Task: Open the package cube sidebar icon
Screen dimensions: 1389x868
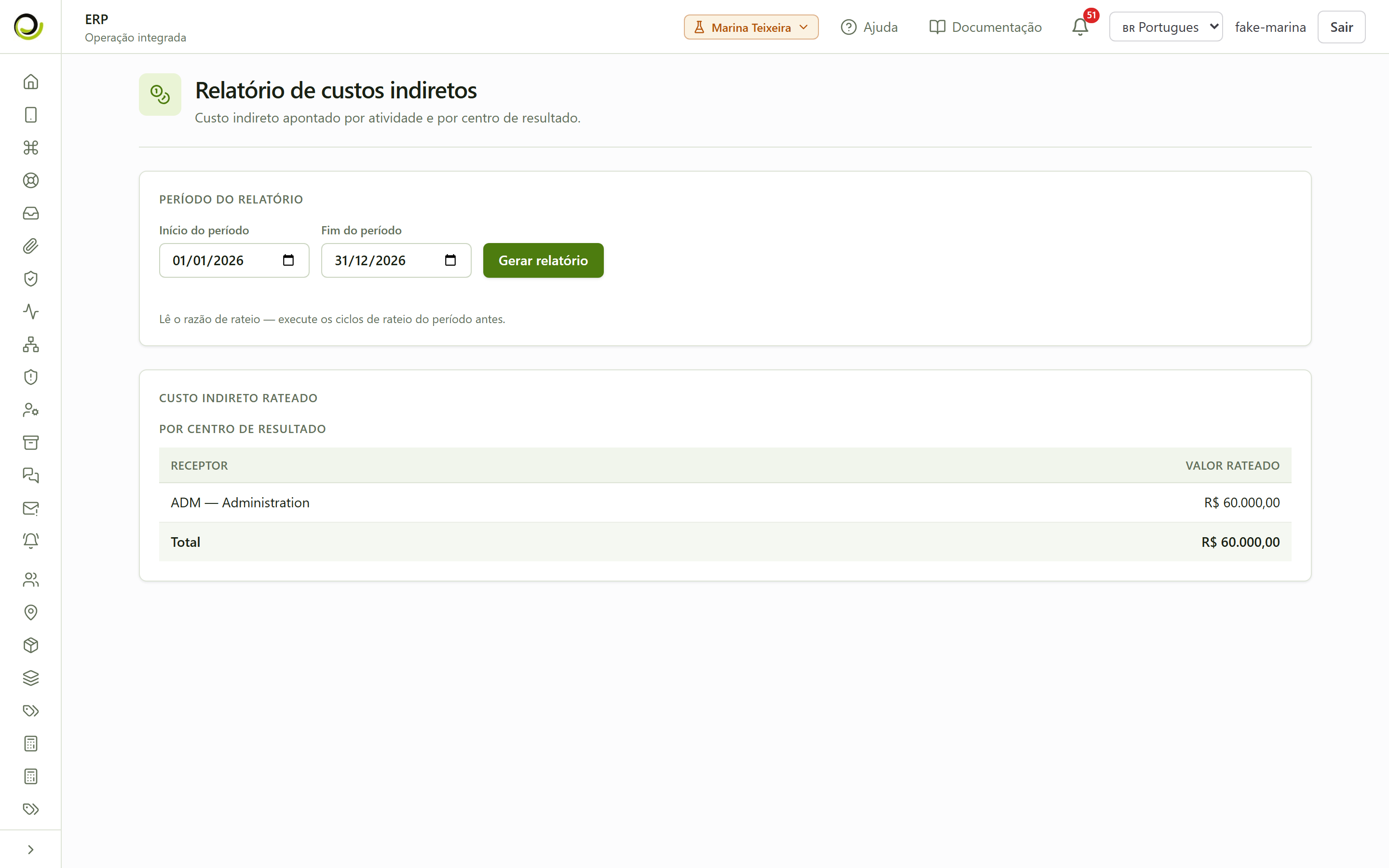Action: click(31, 645)
